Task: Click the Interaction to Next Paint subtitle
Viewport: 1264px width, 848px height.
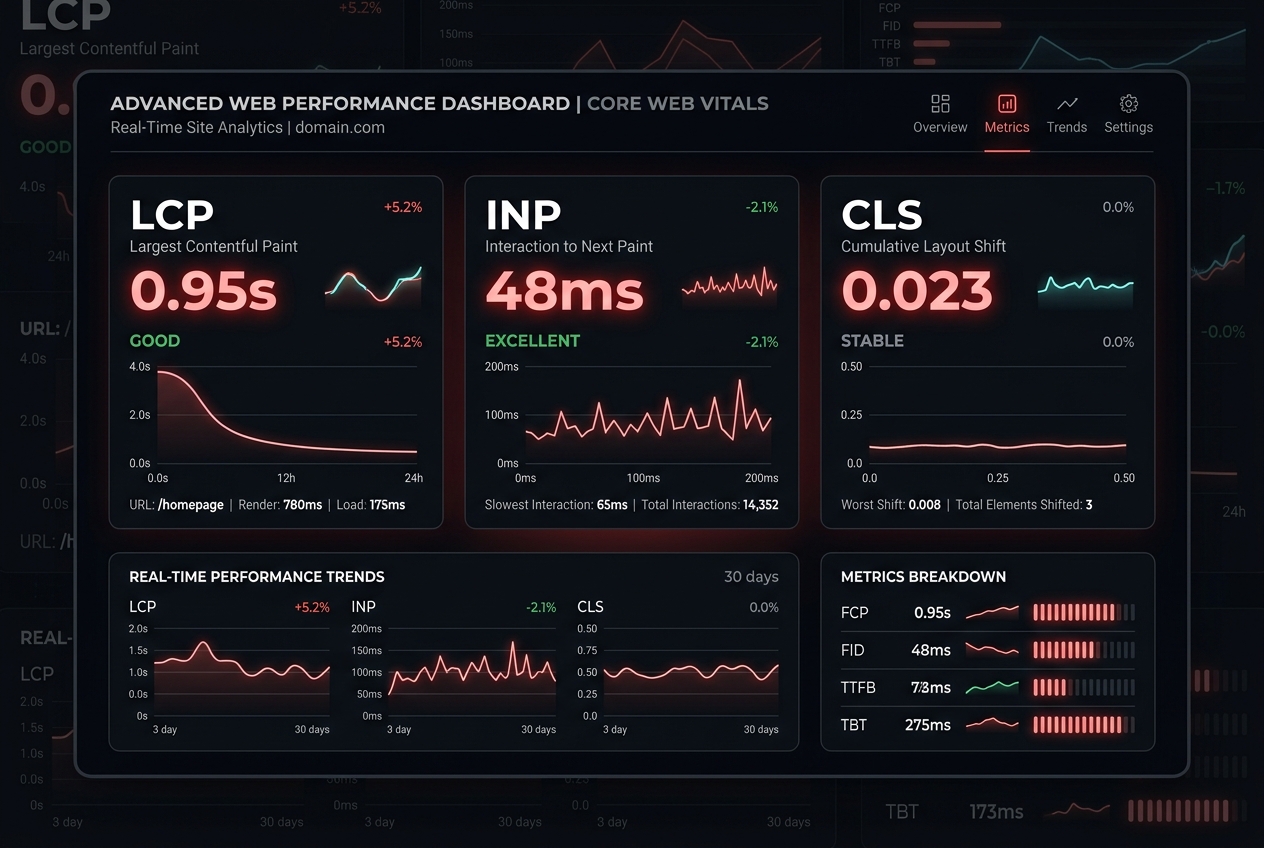Action: click(x=569, y=246)
